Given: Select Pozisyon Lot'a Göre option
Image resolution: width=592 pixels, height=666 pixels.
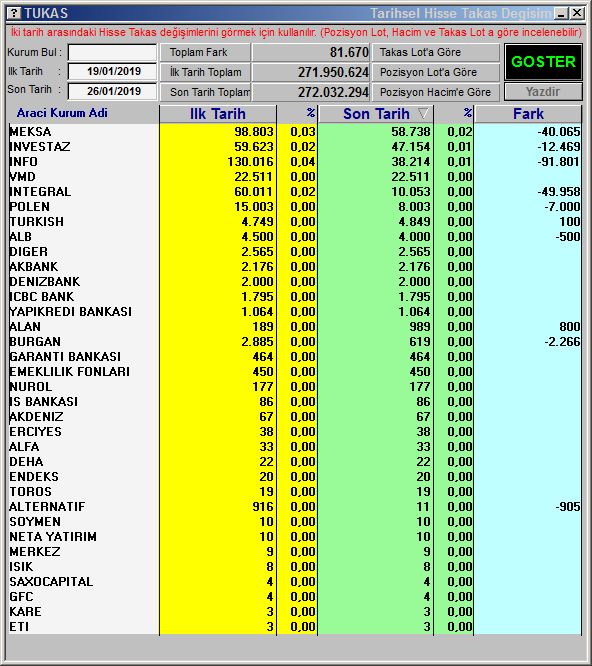Looking at the screenshot, I should pyautogui.click(x=436, y=72).
